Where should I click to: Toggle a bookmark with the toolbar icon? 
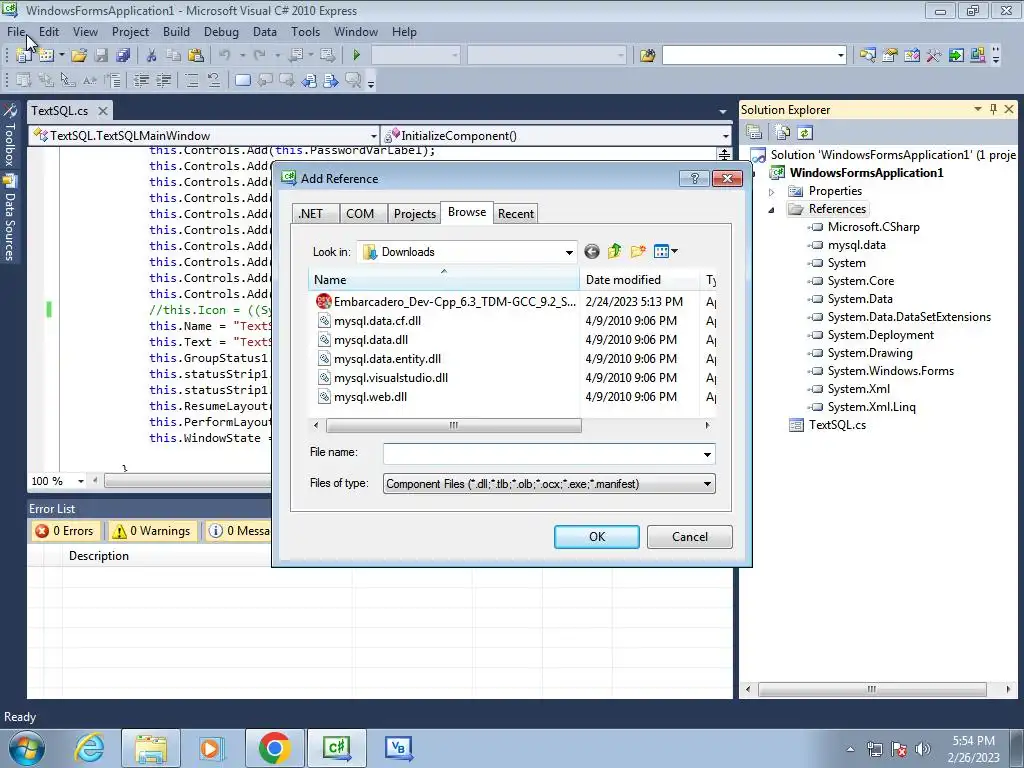click(x=242, y=80)
